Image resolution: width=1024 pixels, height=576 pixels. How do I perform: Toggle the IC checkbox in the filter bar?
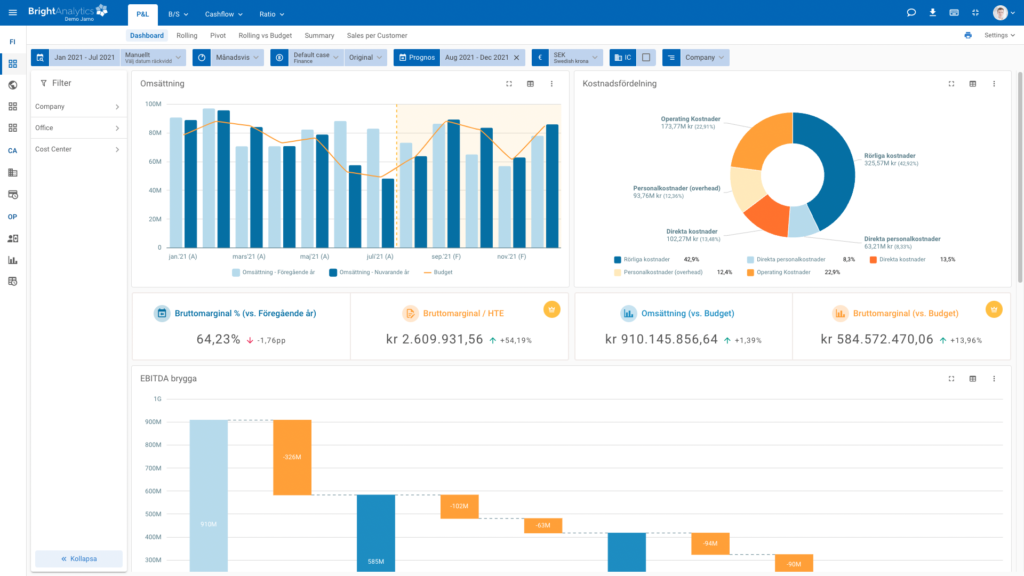click(646, 58)
